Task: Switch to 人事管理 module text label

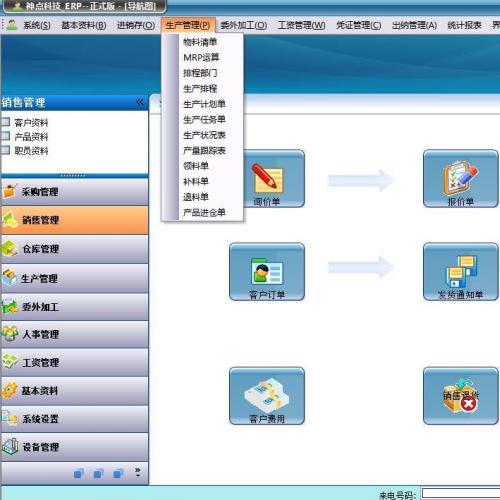Action: 41,334
